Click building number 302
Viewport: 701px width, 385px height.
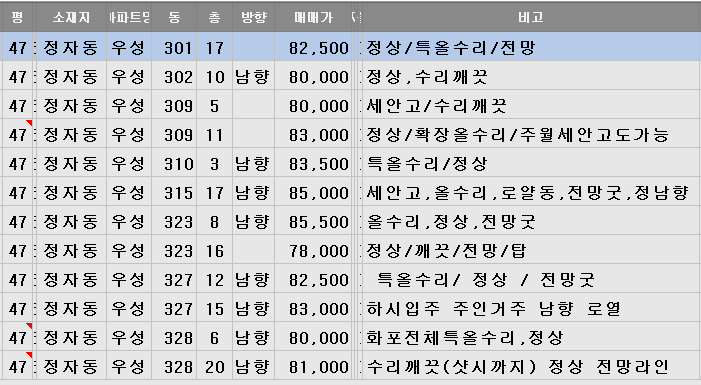point(178,77)
